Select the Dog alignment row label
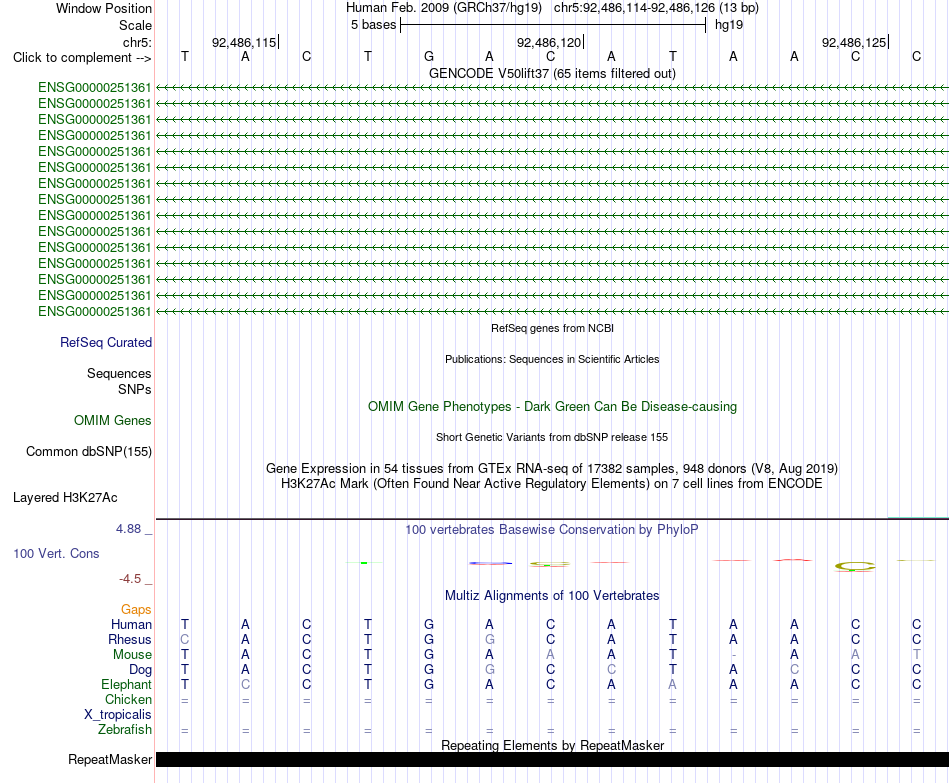Image resolution: width=950 pixels, height=783 pixels. (141, 670)
